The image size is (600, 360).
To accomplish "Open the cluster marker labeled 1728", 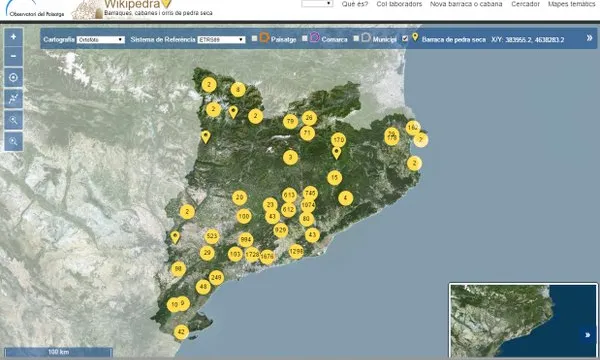I will click(x=252, y=254).
